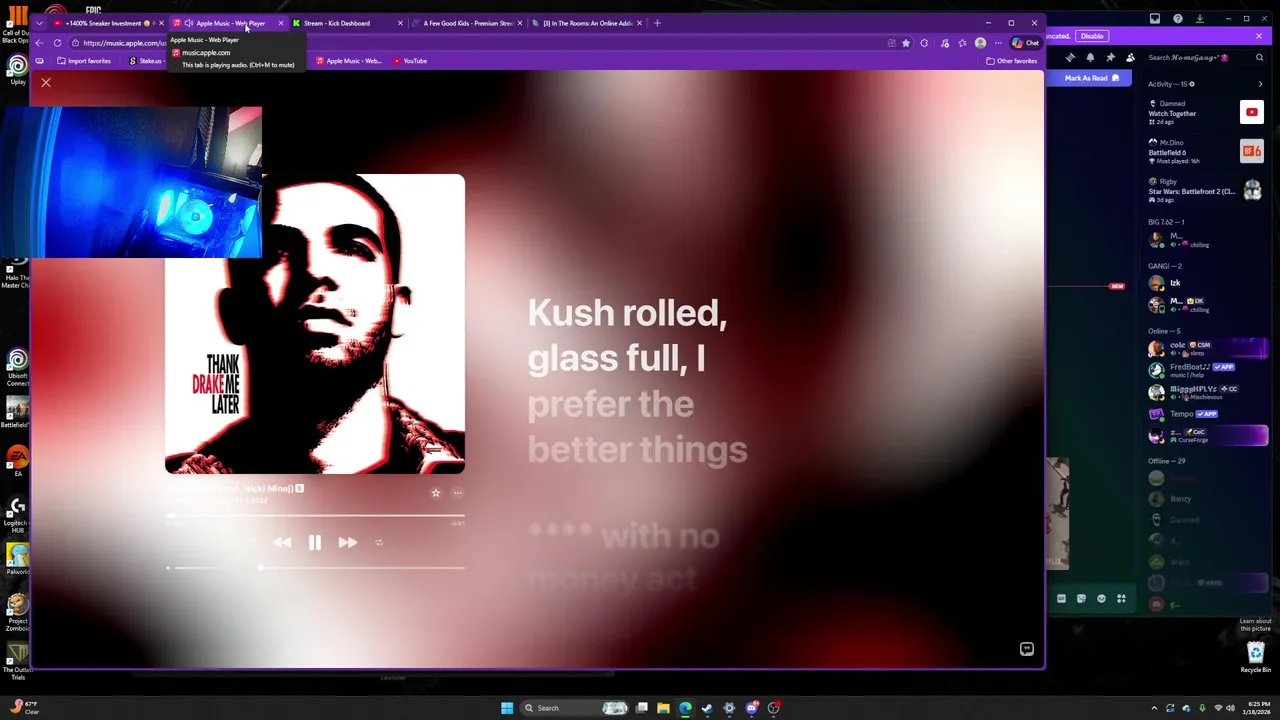
Task: Toggle the lyrics button at bottom right
Action: [x=1026, y=649]
